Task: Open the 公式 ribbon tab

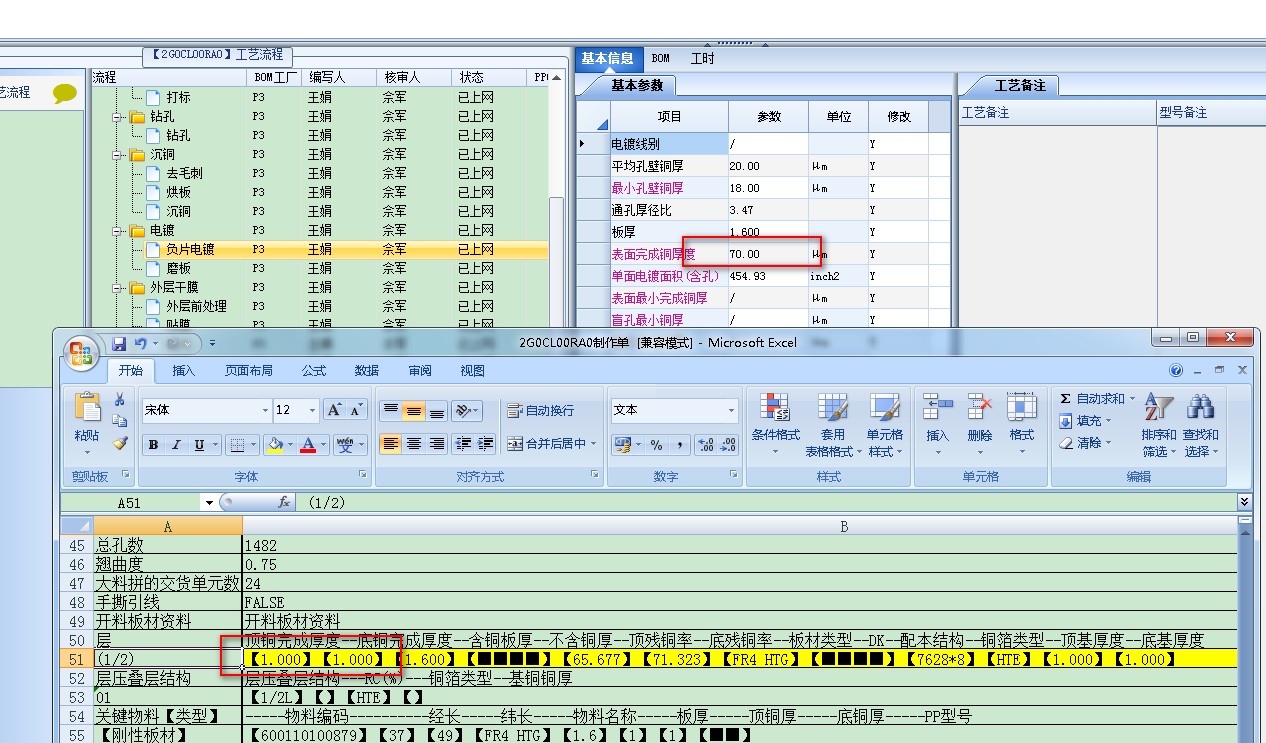Action: (314, 370)
